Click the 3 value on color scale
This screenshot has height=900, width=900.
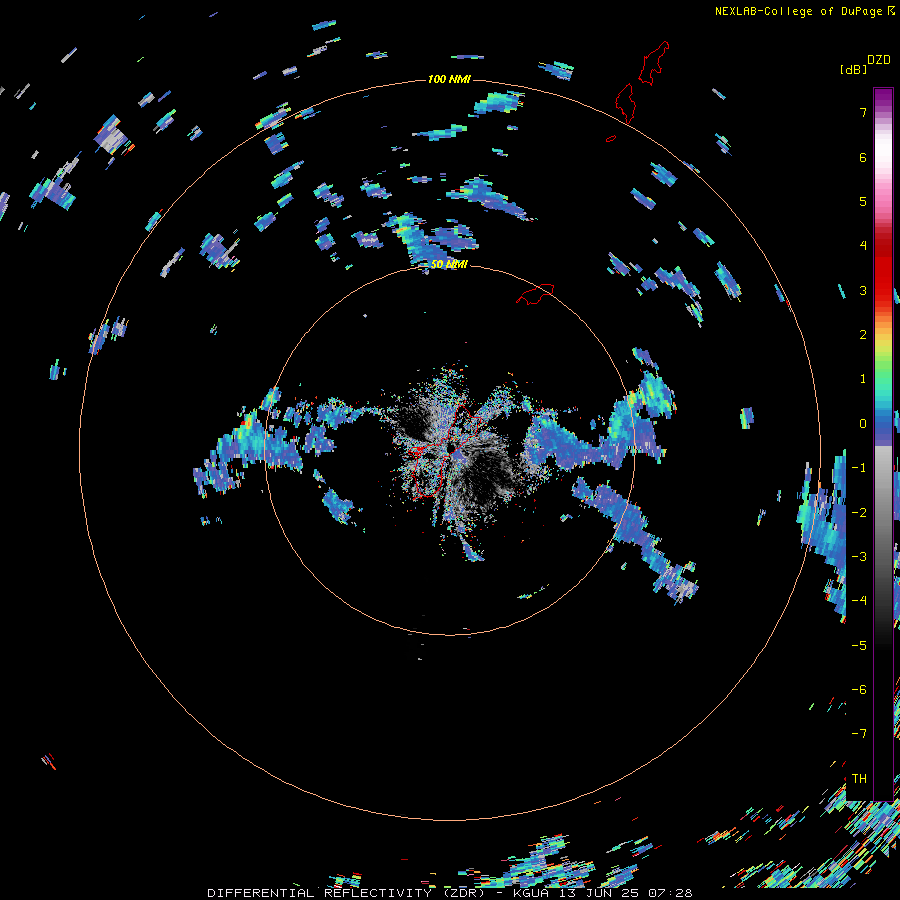coord(863,290)
